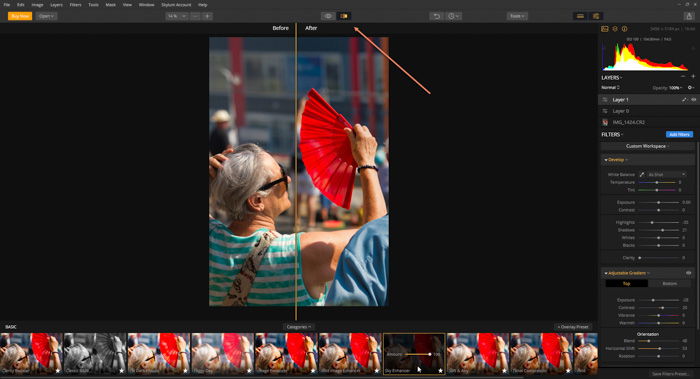Click Sky Enhancer preset Amount slider
The image size is (700, 379).
tap(418, 354)
